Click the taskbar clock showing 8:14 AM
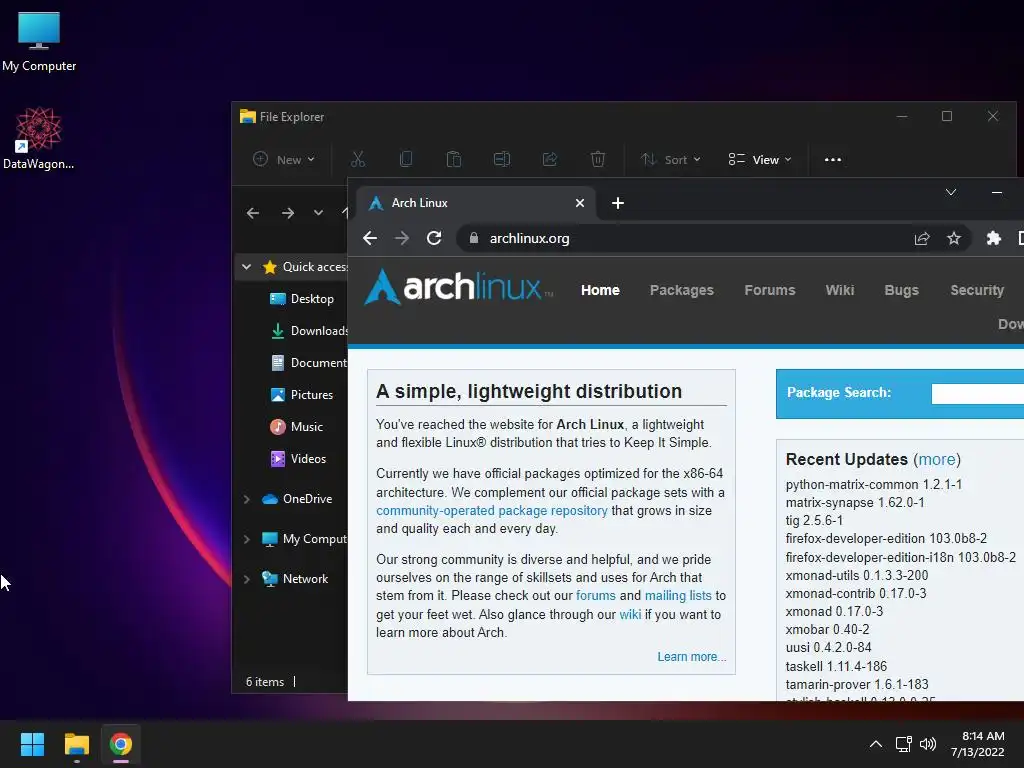The width and height of the screenshot is (1024, 768). click(x=978, y=744)
